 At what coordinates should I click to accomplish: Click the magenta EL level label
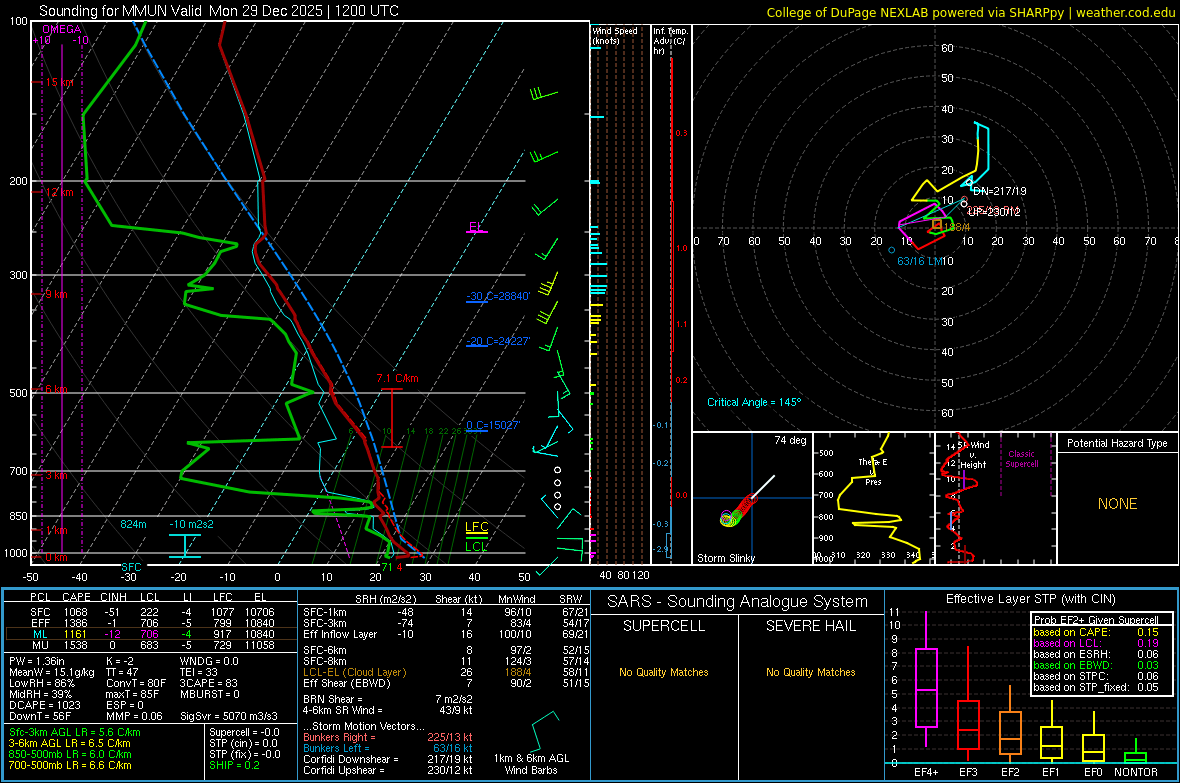[x=475, y=227]
